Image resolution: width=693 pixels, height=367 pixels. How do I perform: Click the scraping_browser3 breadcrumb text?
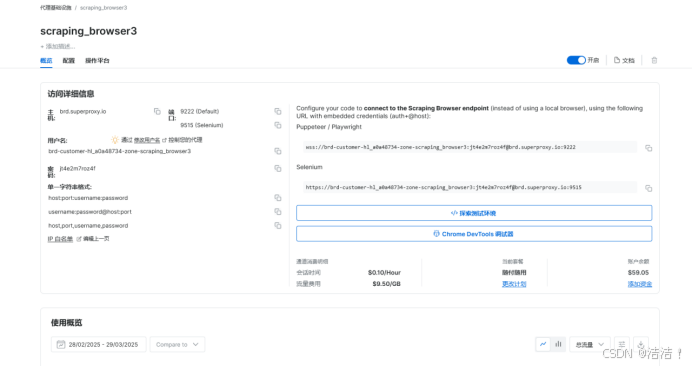coord(103,8)
